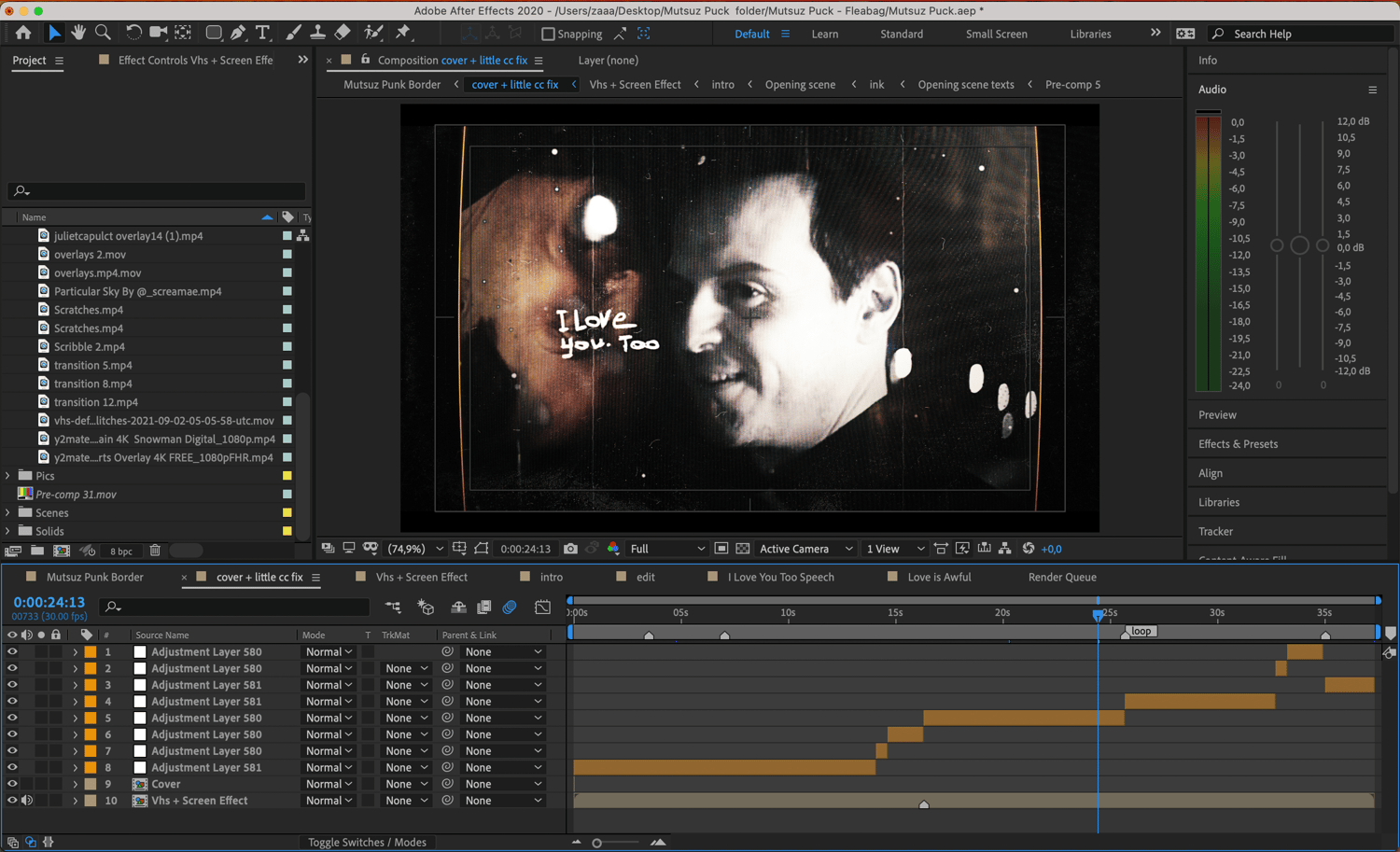Image resolution: width=1400 pixels, height=852 pixels.
Task: Open the timeline Graph Editor
Action: click(x=542, y=608)
